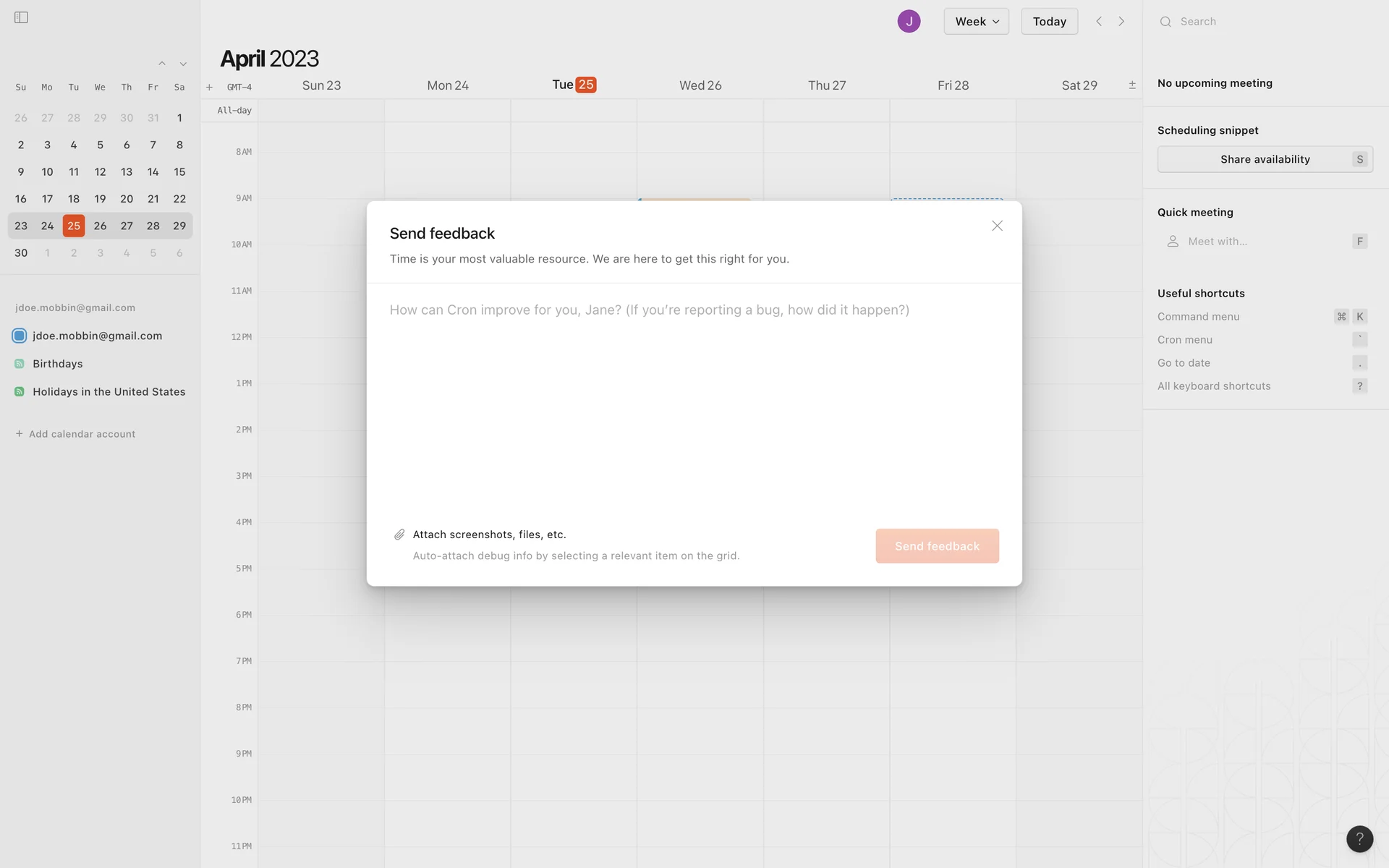The image size is (1389, 868).
Task: Click the paperclip attach icon
Action: pos(399,535)
